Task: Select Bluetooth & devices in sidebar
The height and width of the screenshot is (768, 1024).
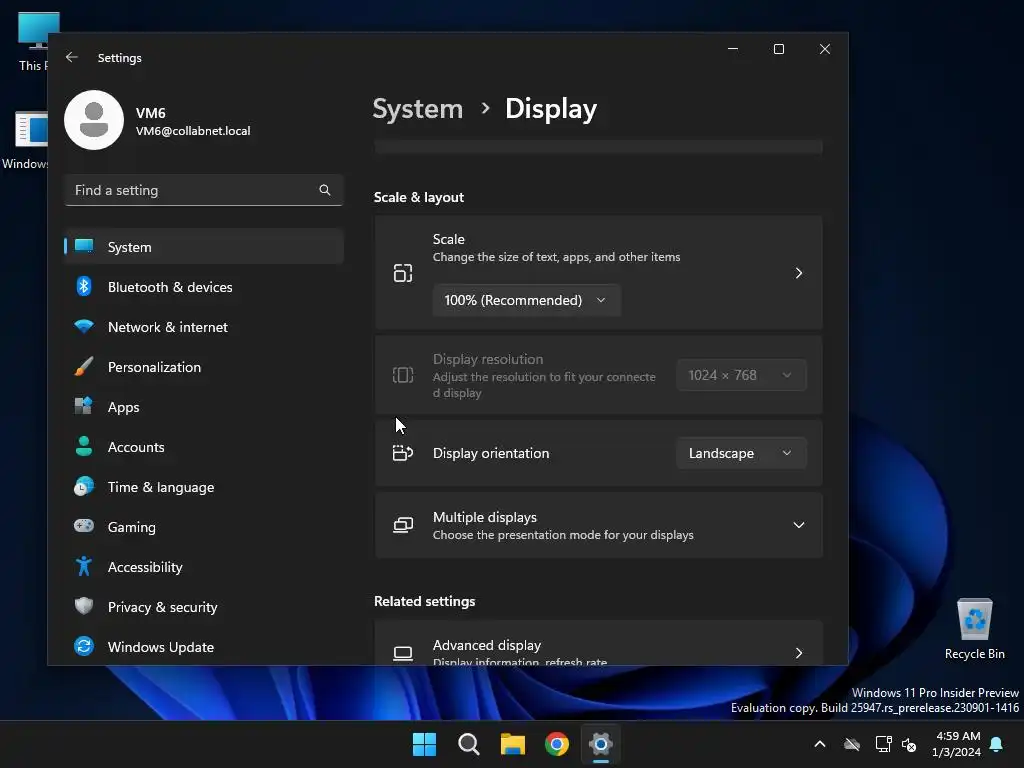Action: 204,287
